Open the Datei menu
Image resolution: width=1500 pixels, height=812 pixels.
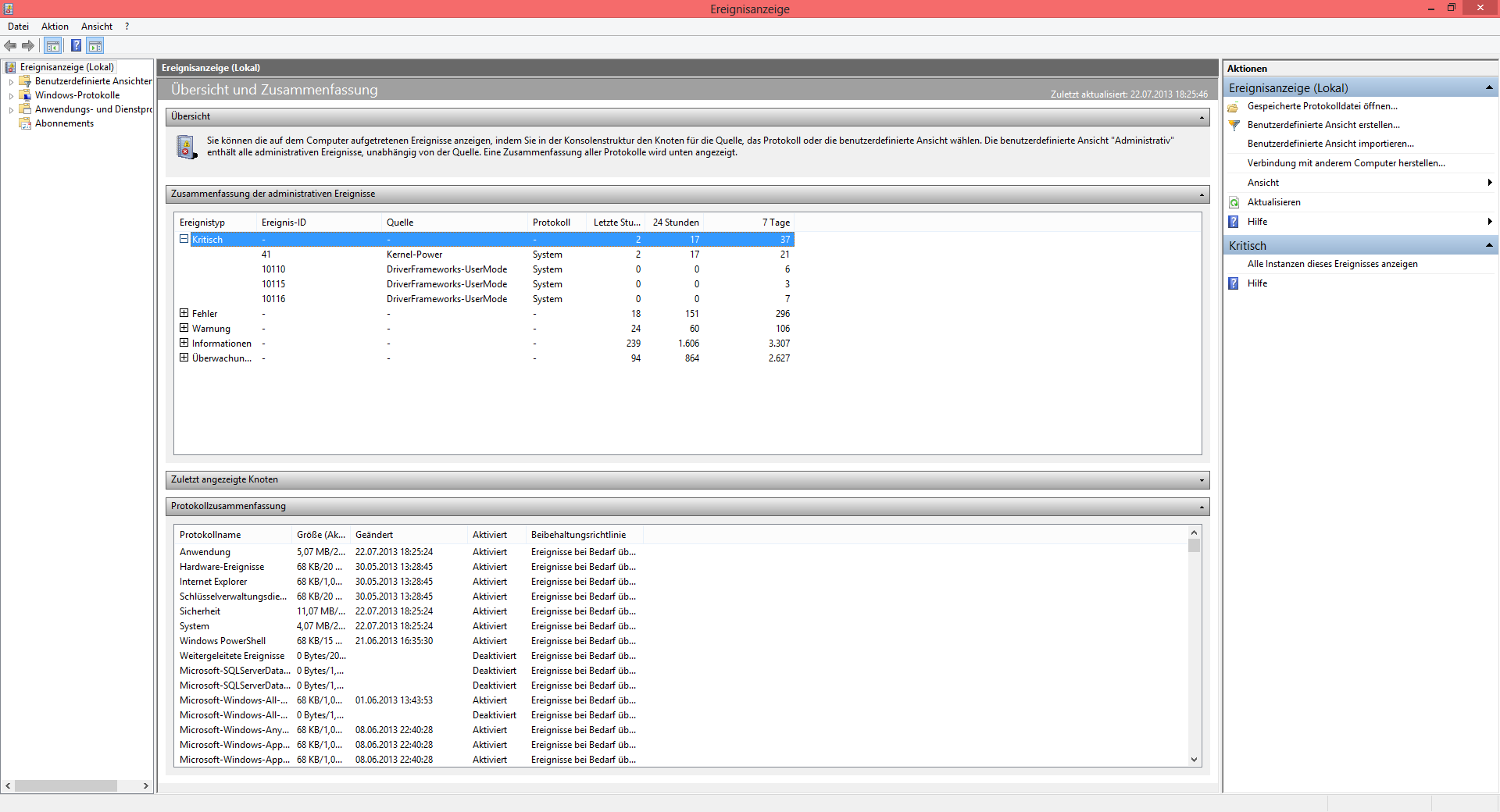[x=18, y=27]
